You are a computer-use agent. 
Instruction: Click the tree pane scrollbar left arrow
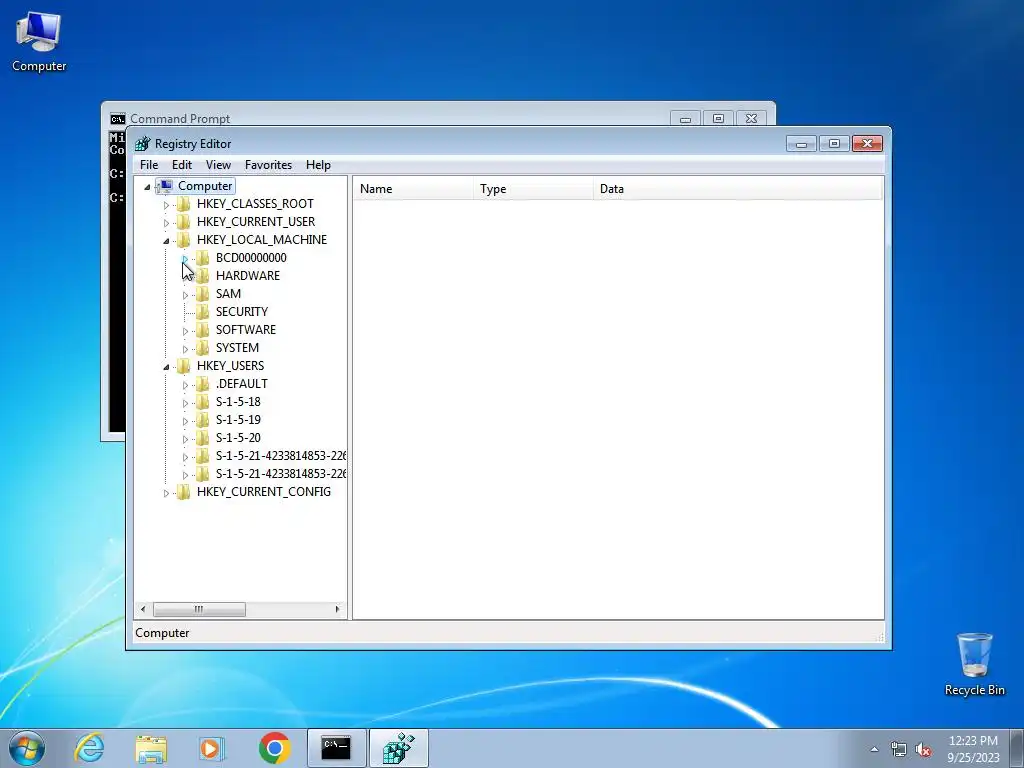pyautogui.click(x=143, y=609)
